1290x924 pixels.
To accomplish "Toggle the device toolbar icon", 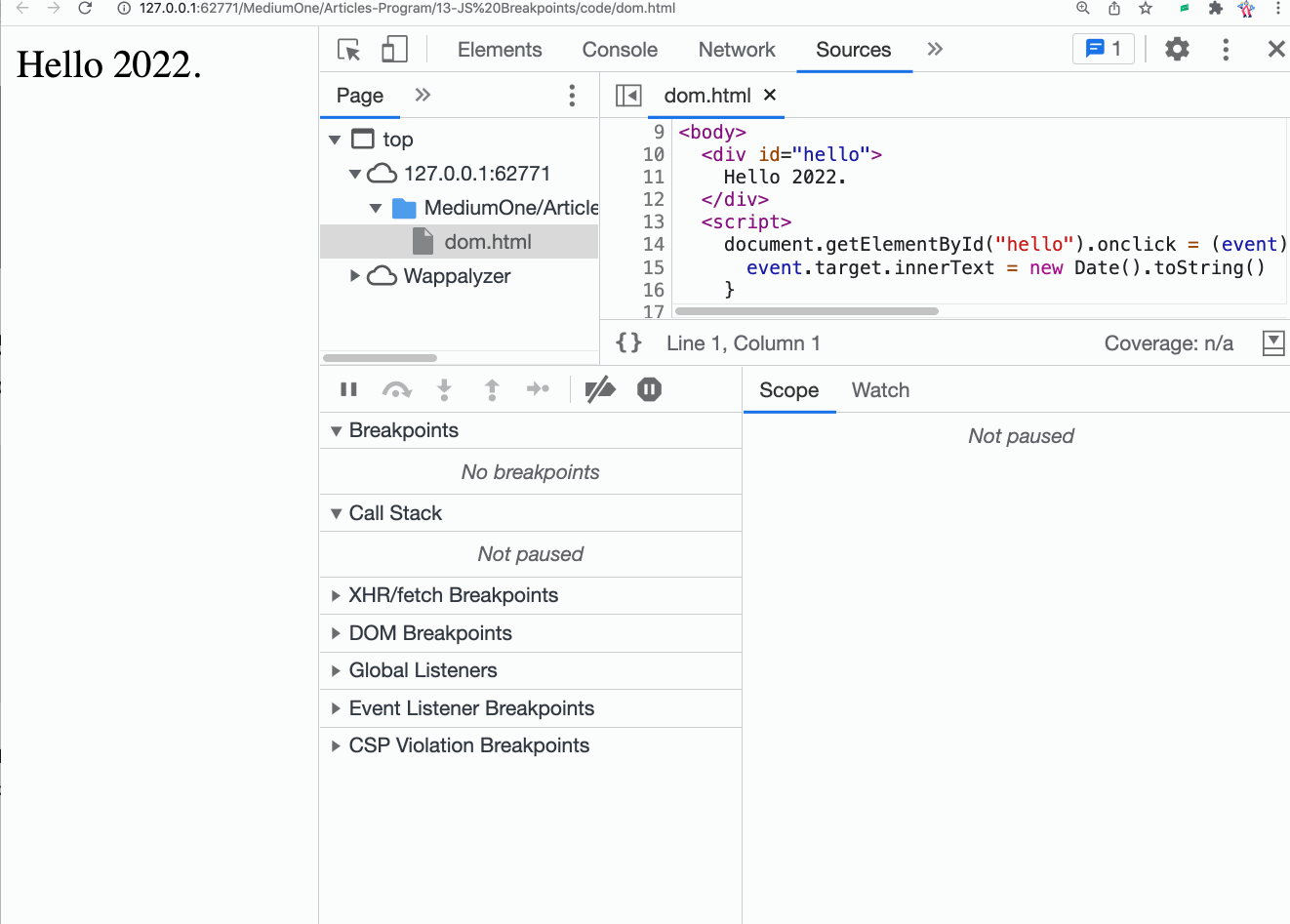I will click(x=394, y=50).
